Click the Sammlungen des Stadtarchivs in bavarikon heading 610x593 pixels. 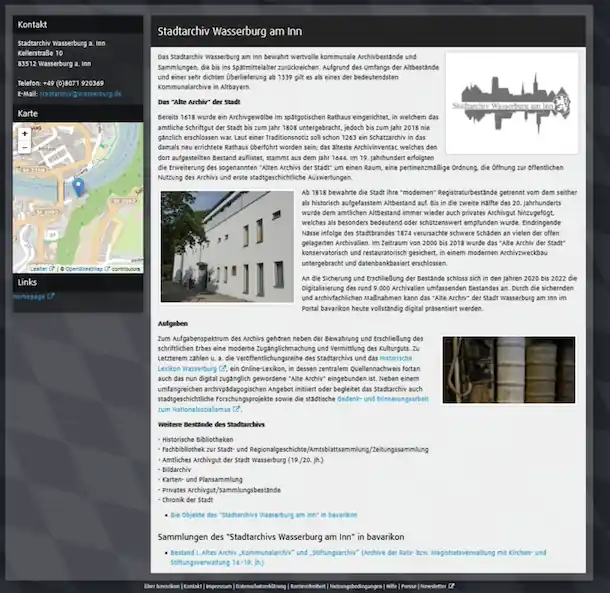point(281,537)
